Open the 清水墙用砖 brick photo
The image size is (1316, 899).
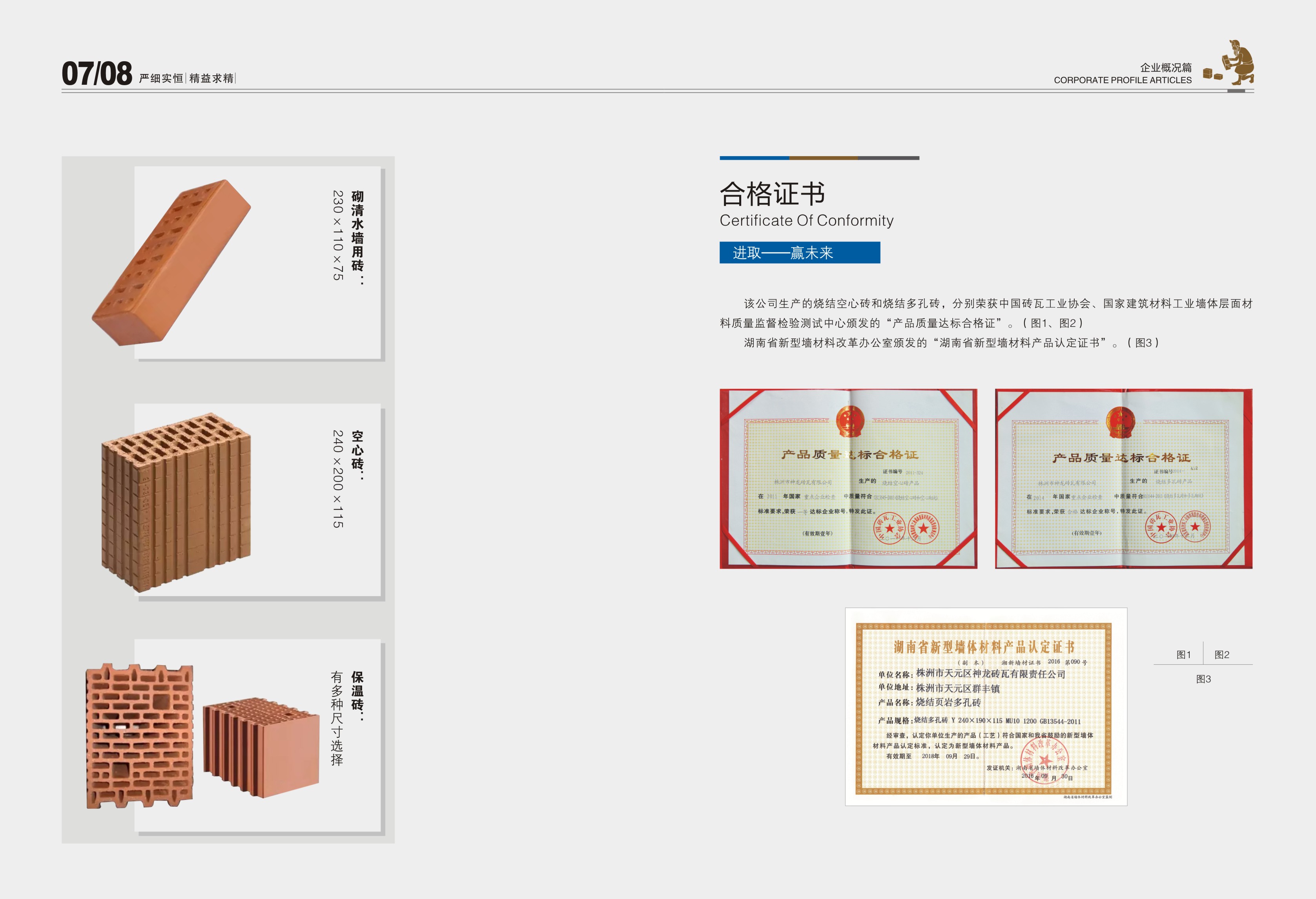(171, 263)
